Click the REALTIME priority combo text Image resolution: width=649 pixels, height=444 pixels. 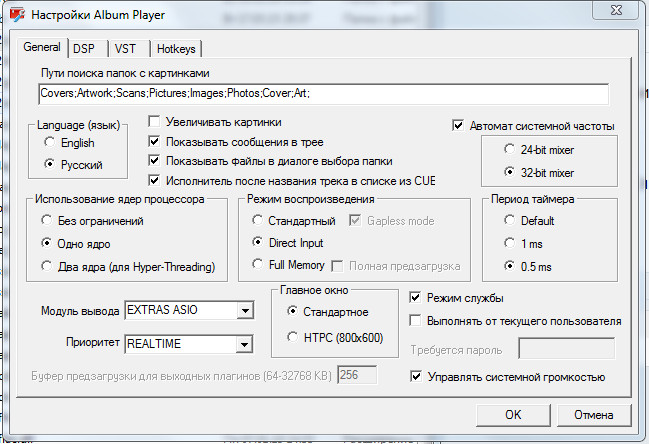154,344
